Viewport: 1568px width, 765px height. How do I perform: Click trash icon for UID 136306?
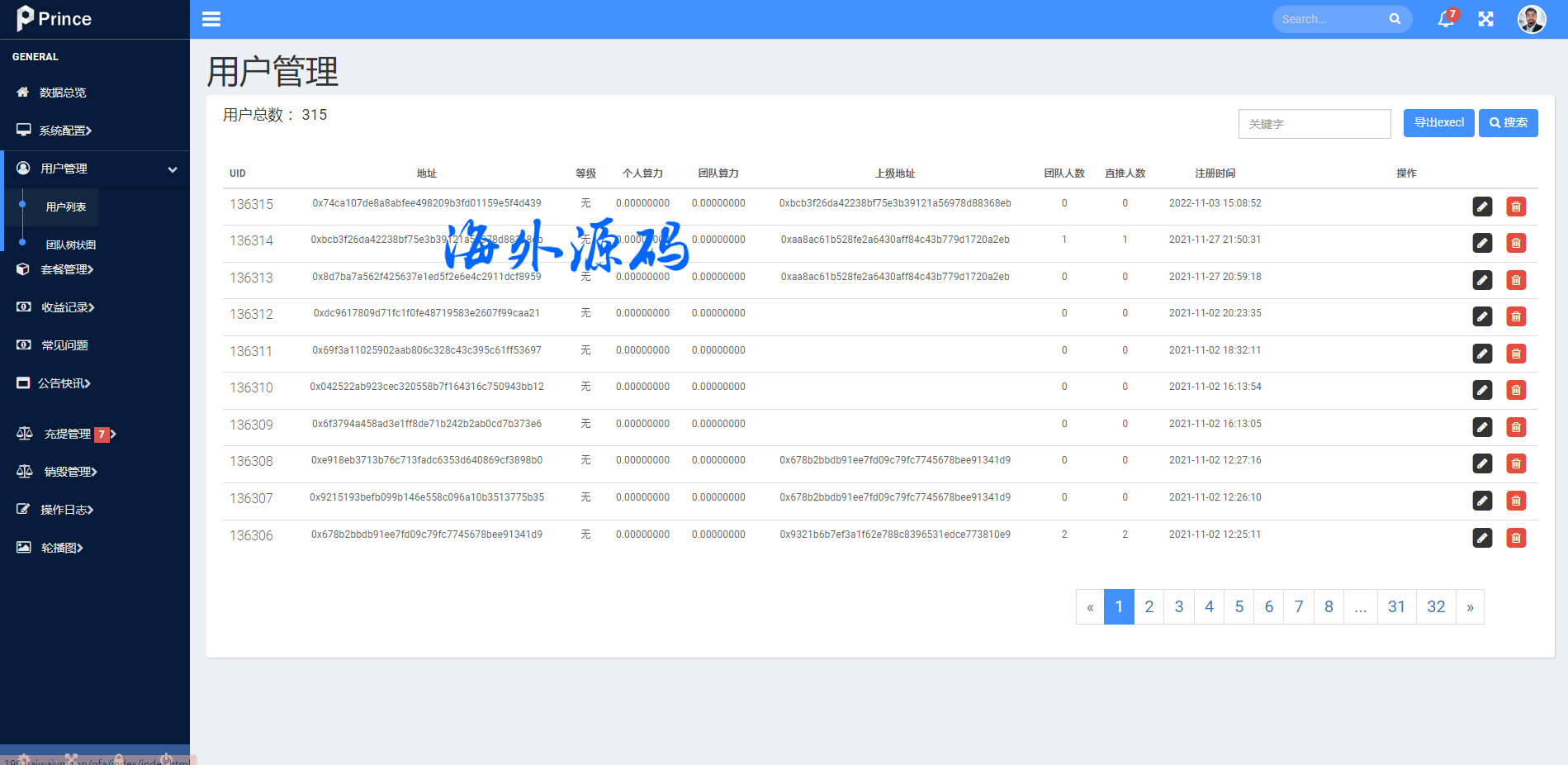[x=1516, y=538]
